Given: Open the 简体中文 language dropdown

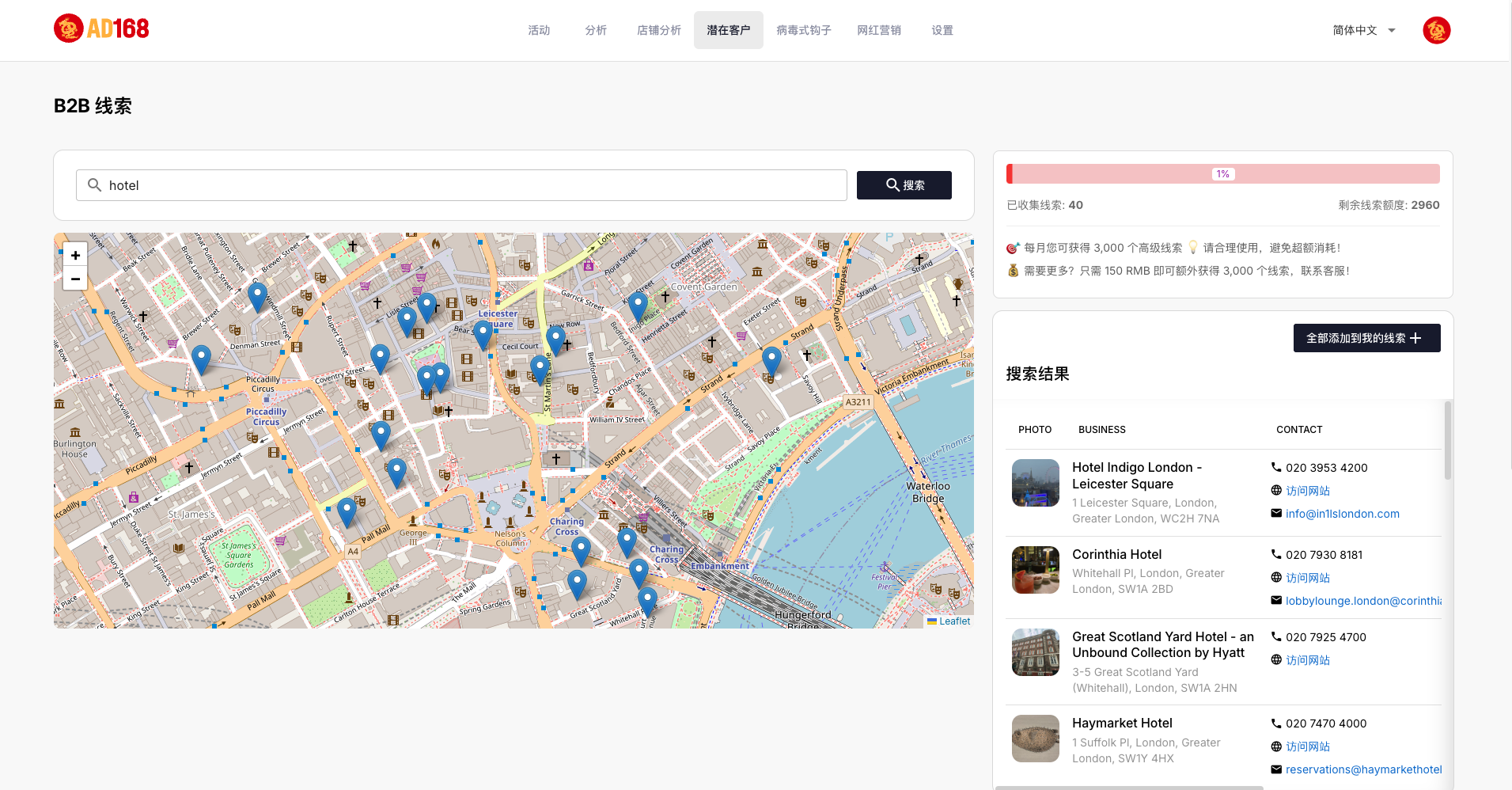Looking at the screenshot, I should 1363,30.
